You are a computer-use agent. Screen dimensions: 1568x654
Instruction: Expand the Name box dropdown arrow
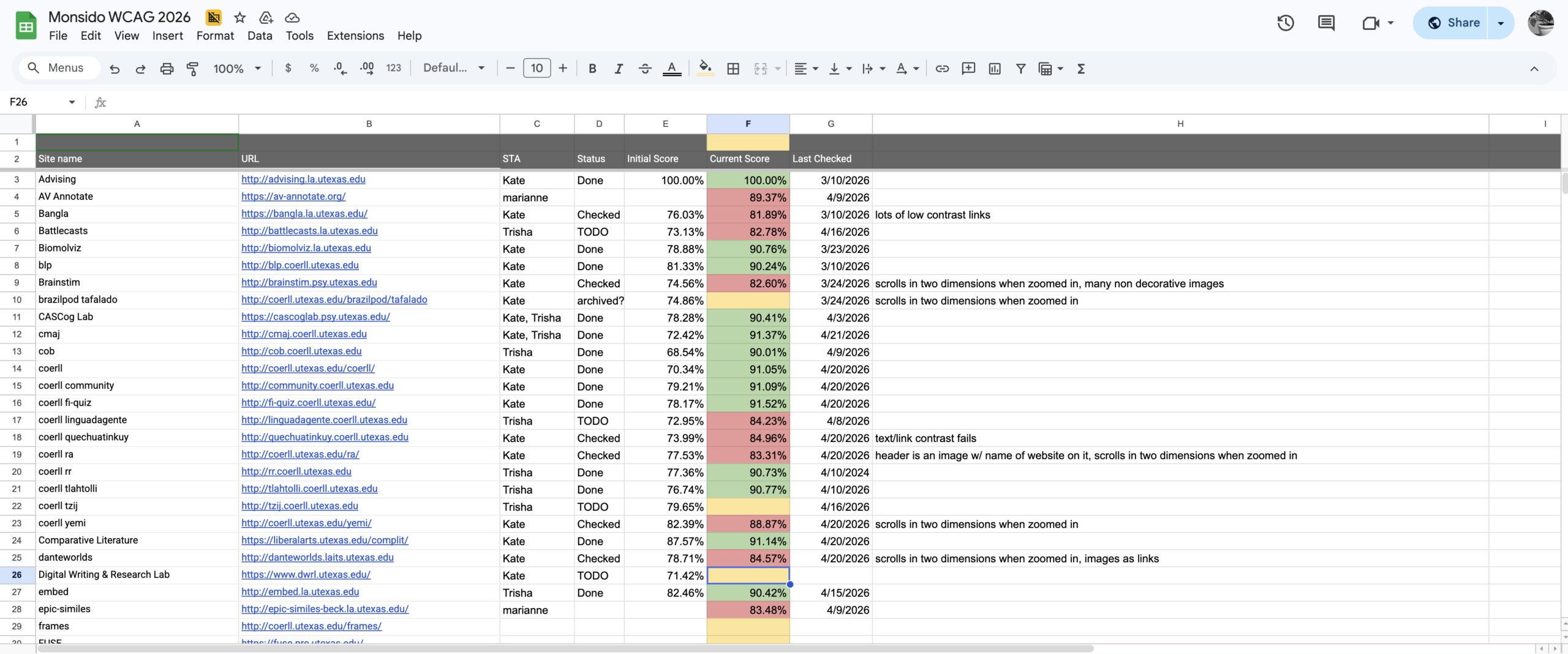point(72,102)
